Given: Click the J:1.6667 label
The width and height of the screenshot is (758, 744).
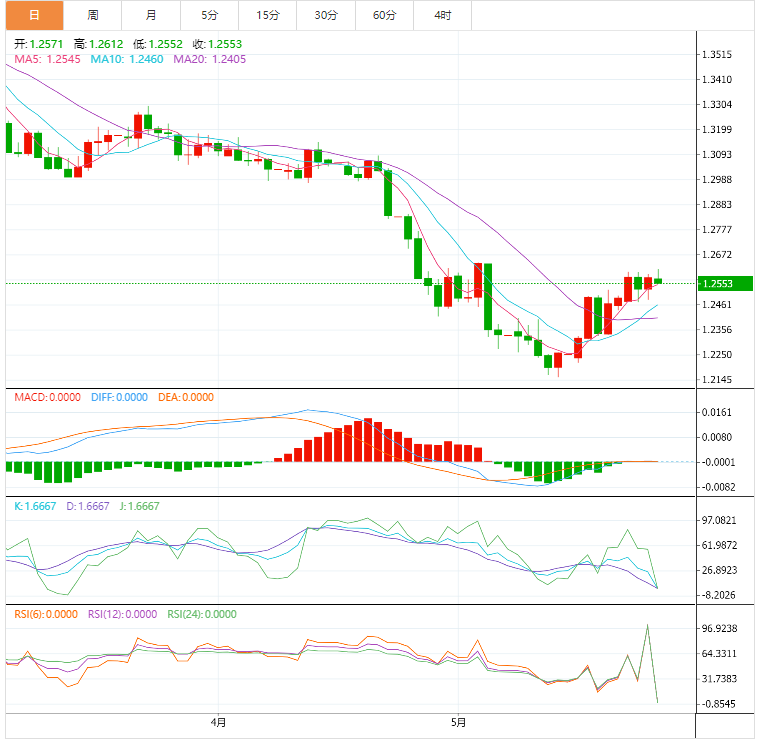Looking at the screenshot, I should 139,506.
